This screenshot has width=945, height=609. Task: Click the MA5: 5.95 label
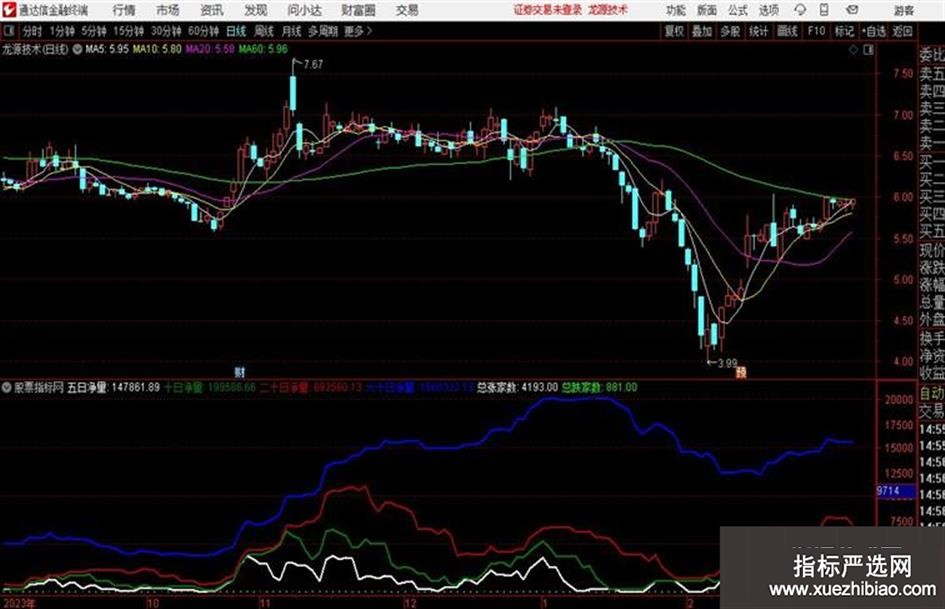[107, 49]
